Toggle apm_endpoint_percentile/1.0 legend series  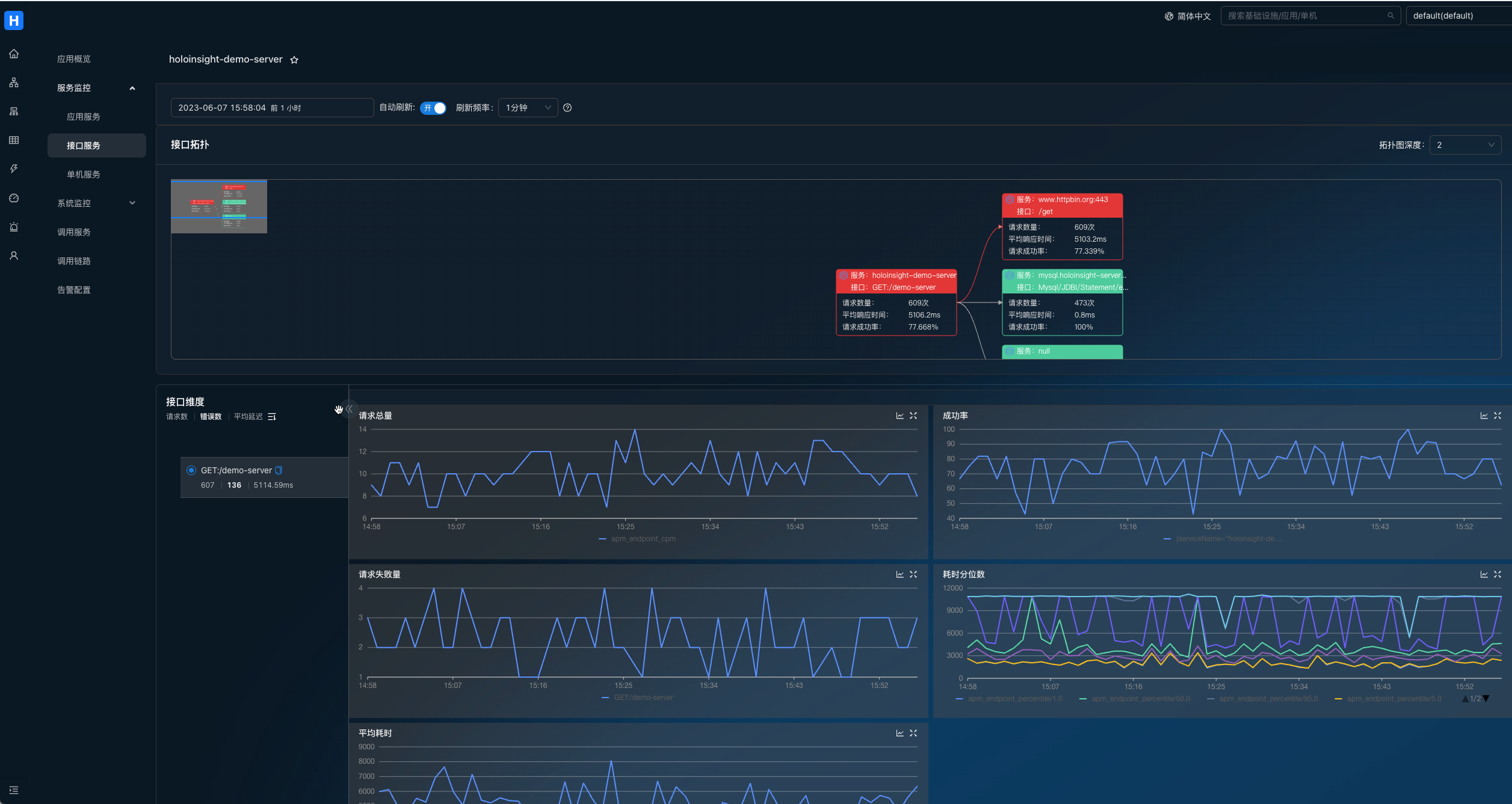(x=1009, y=699)
